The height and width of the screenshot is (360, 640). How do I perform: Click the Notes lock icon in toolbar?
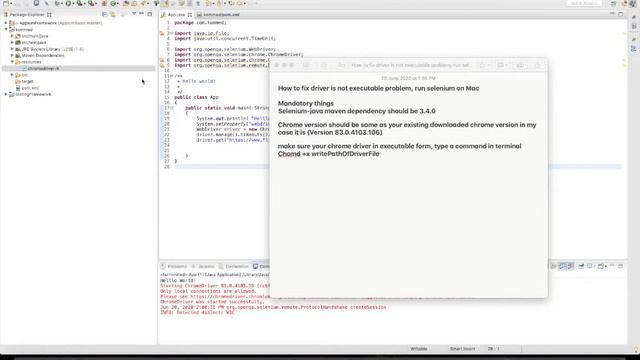point(482,65)
